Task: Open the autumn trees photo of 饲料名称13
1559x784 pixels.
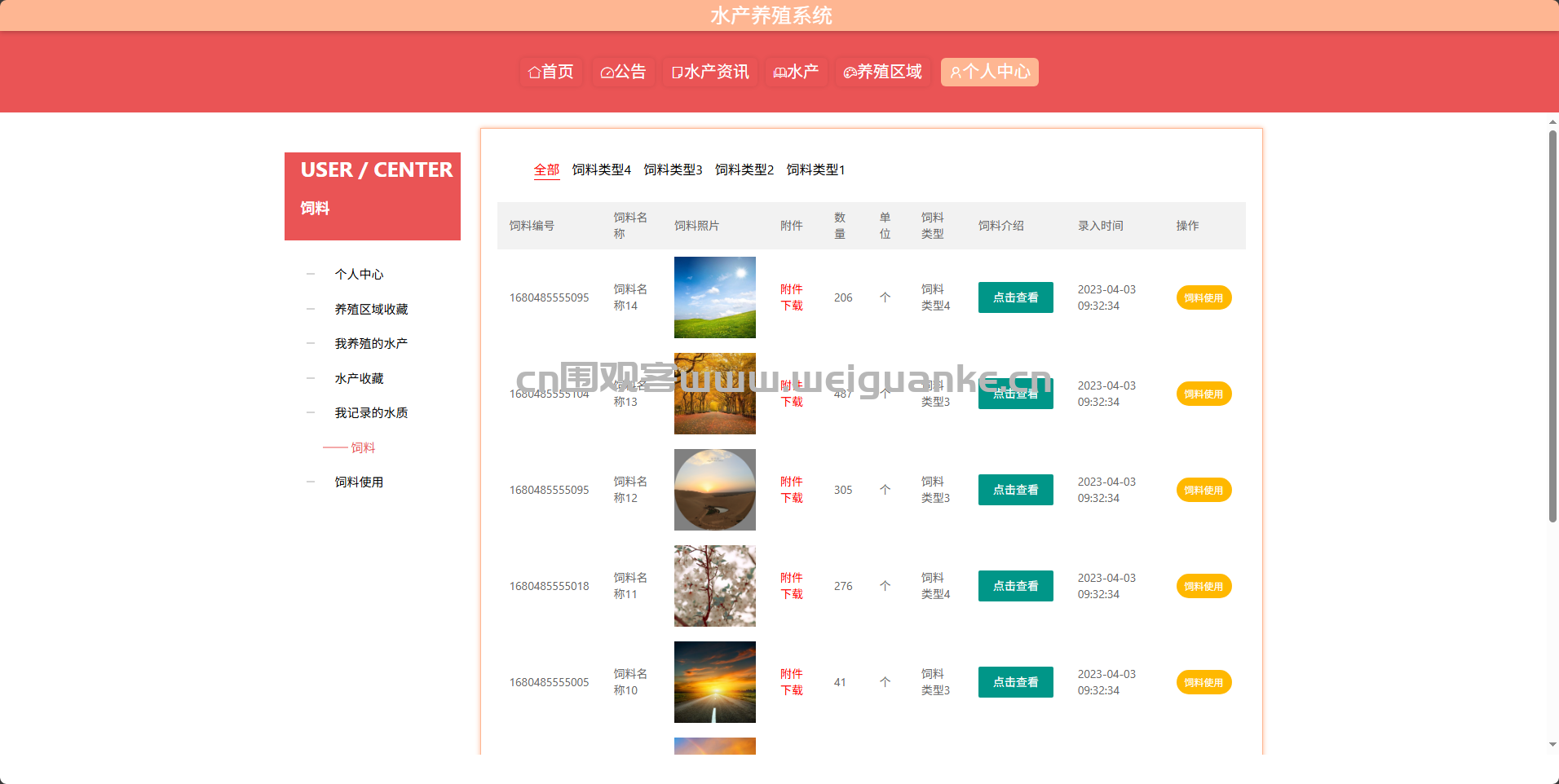Action: click(x=715, y=394)
